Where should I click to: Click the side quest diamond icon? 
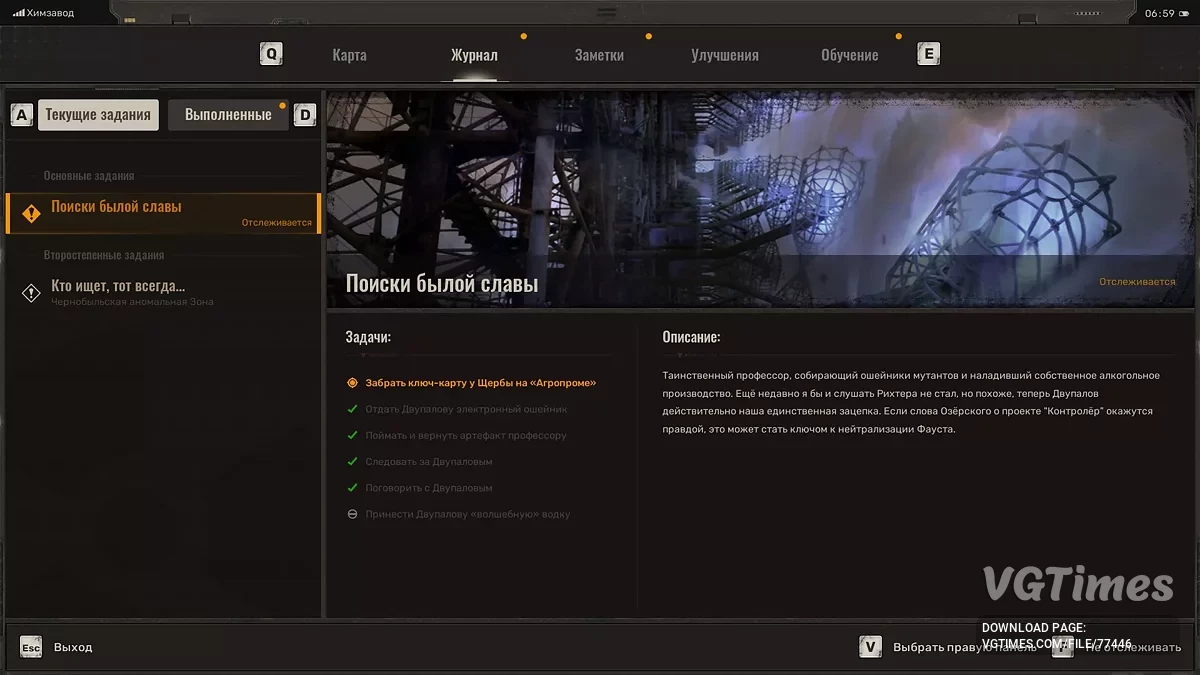pyautogui.click(x=31, y=292)
